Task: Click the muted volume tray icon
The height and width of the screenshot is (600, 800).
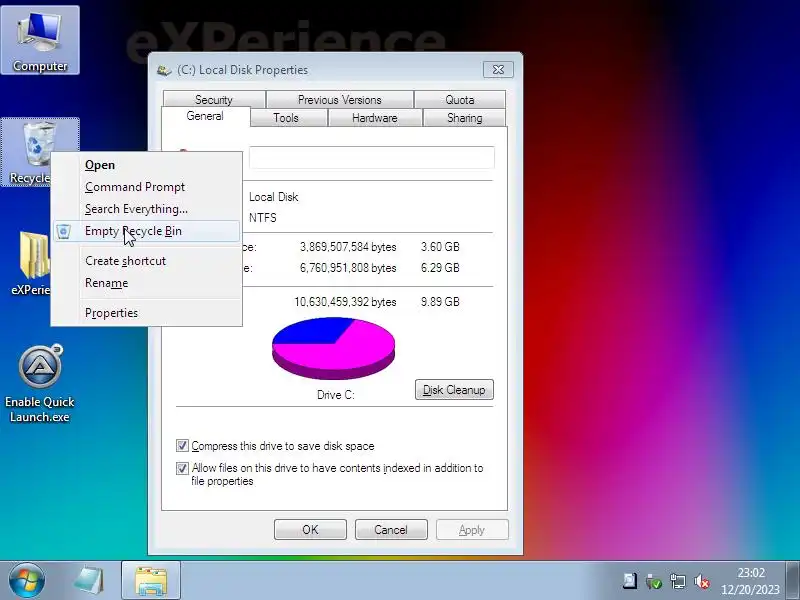Action: 702,581
